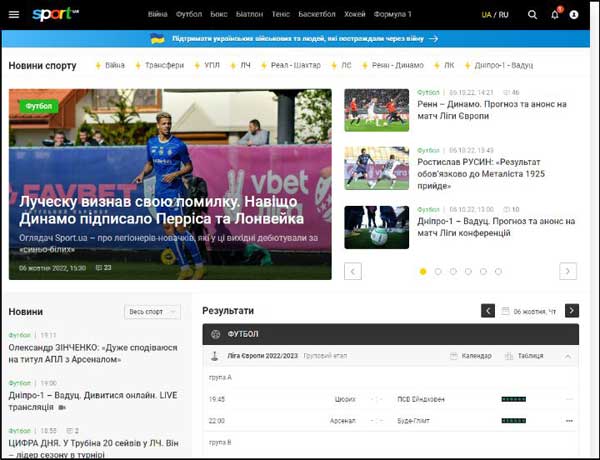
Task: Click the Арсенал team name in results
Action: pyautogui.click(x=342, y=421)
